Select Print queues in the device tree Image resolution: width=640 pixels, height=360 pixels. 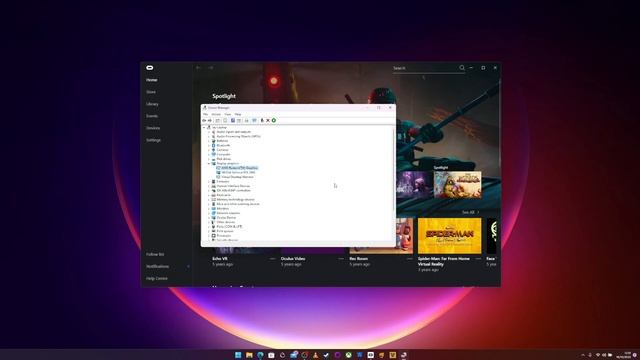(x=225, y=231)
